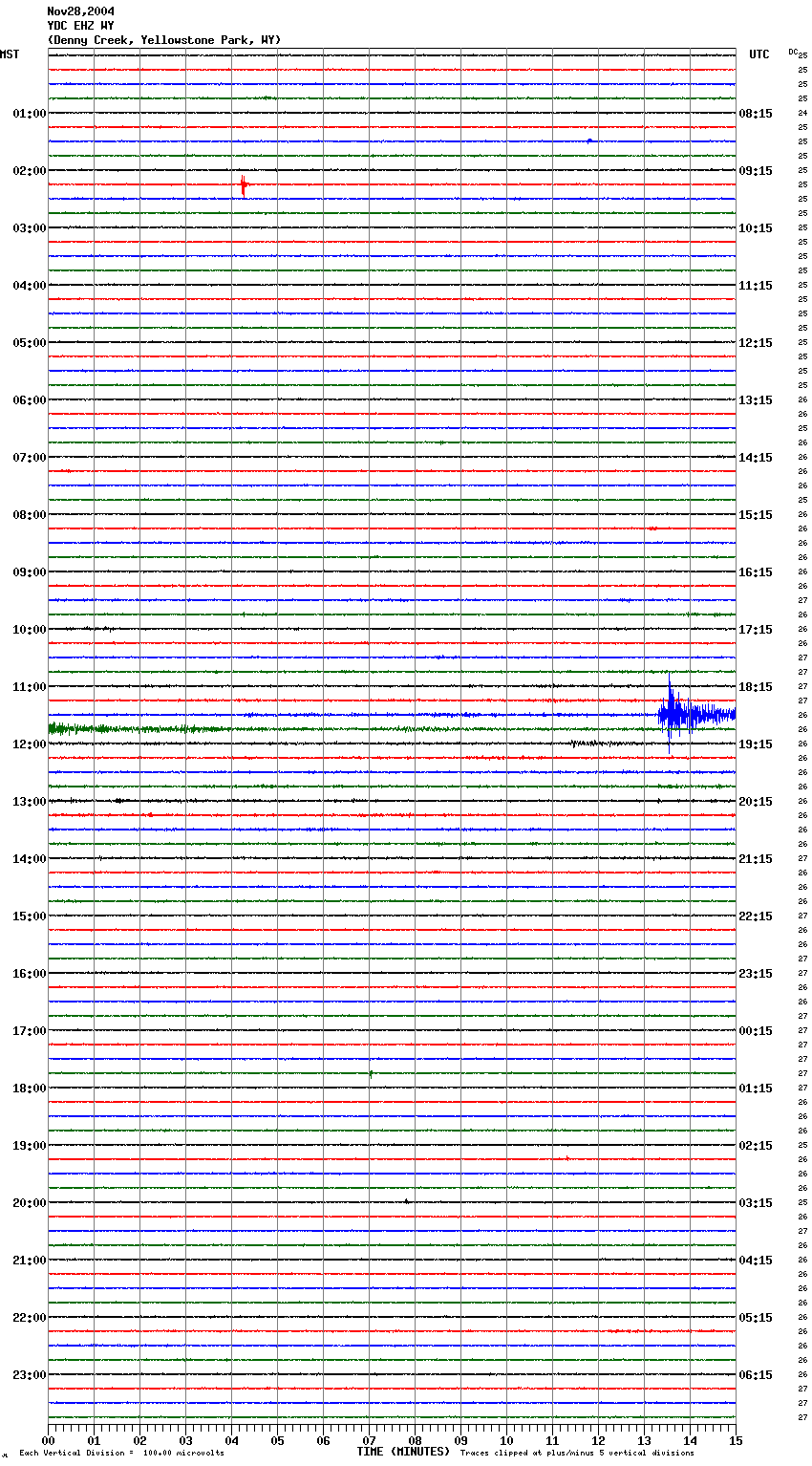Select the 20:00 MST time label
812x1466 pixels.
click(30, 1203)
